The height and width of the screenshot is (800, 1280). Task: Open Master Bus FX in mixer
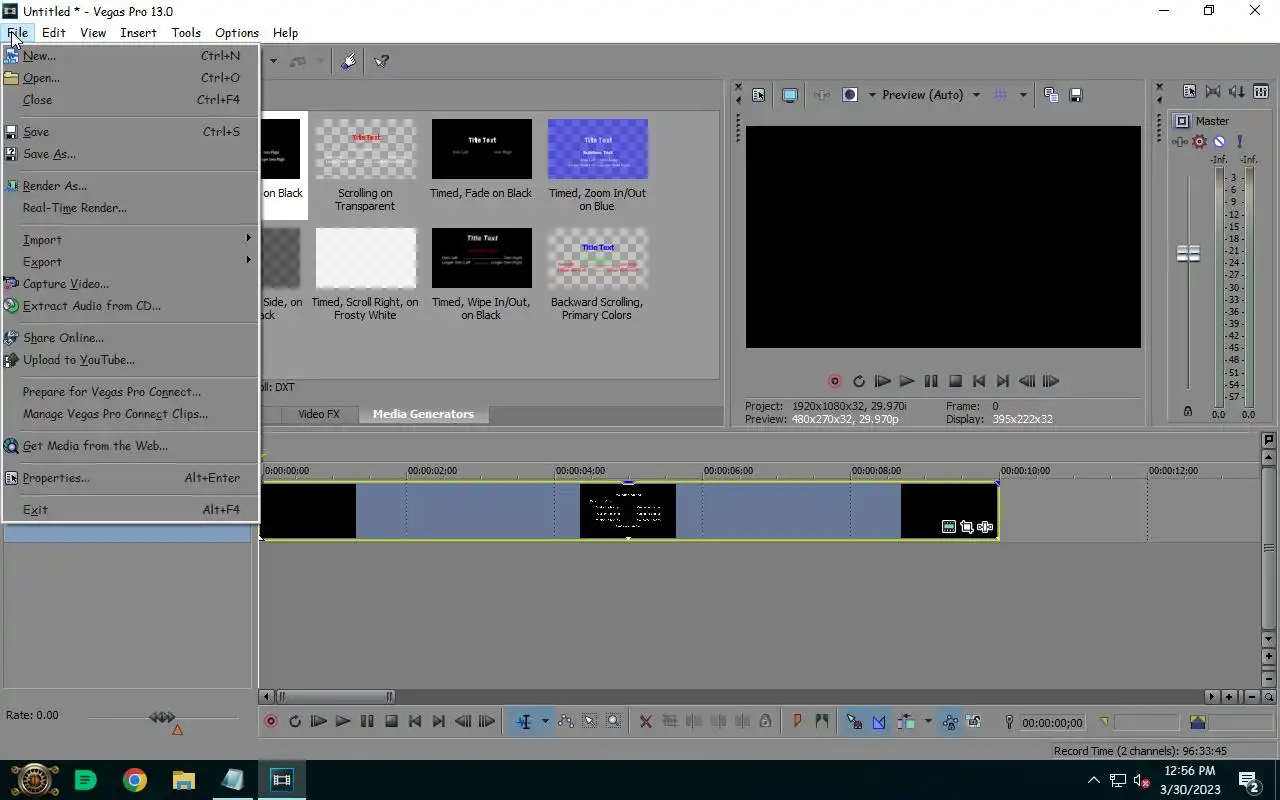pyautogui.click(x=1181, y=142)
